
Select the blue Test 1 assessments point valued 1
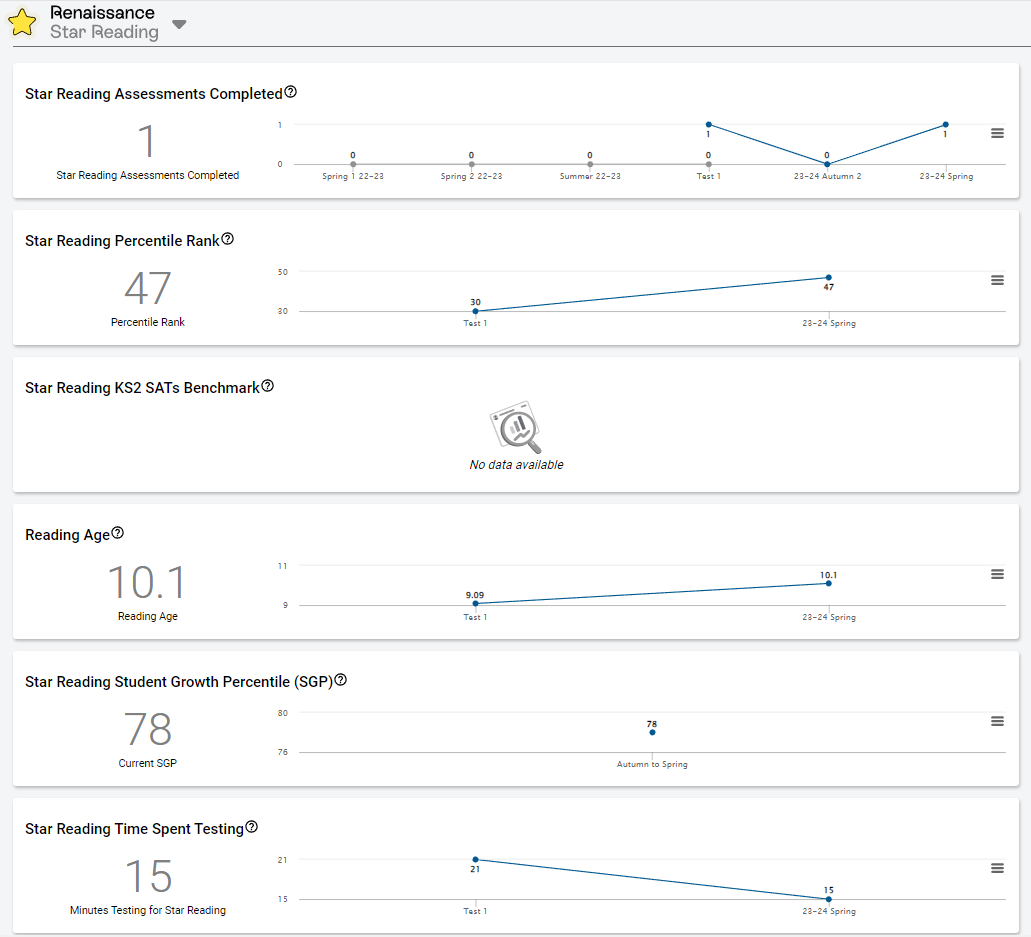tap(709, 124)
